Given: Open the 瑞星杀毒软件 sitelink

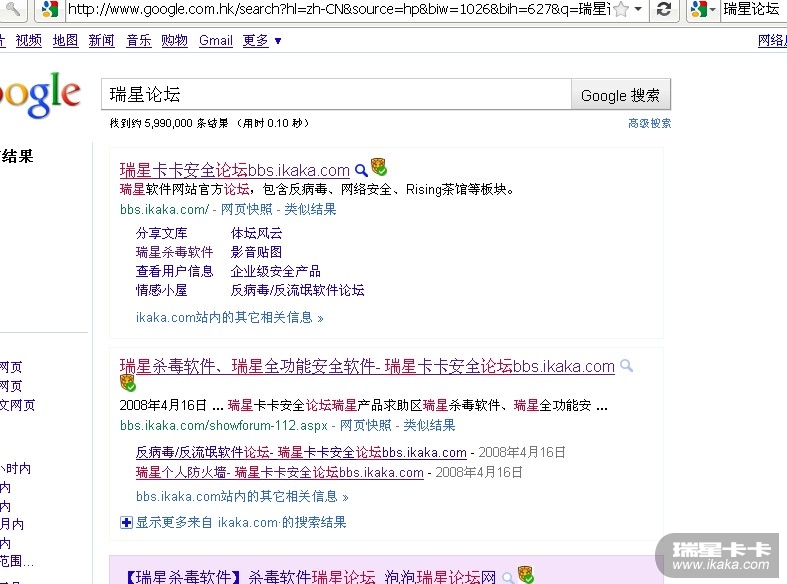Looking at the screenshot, I should (174, 252).
